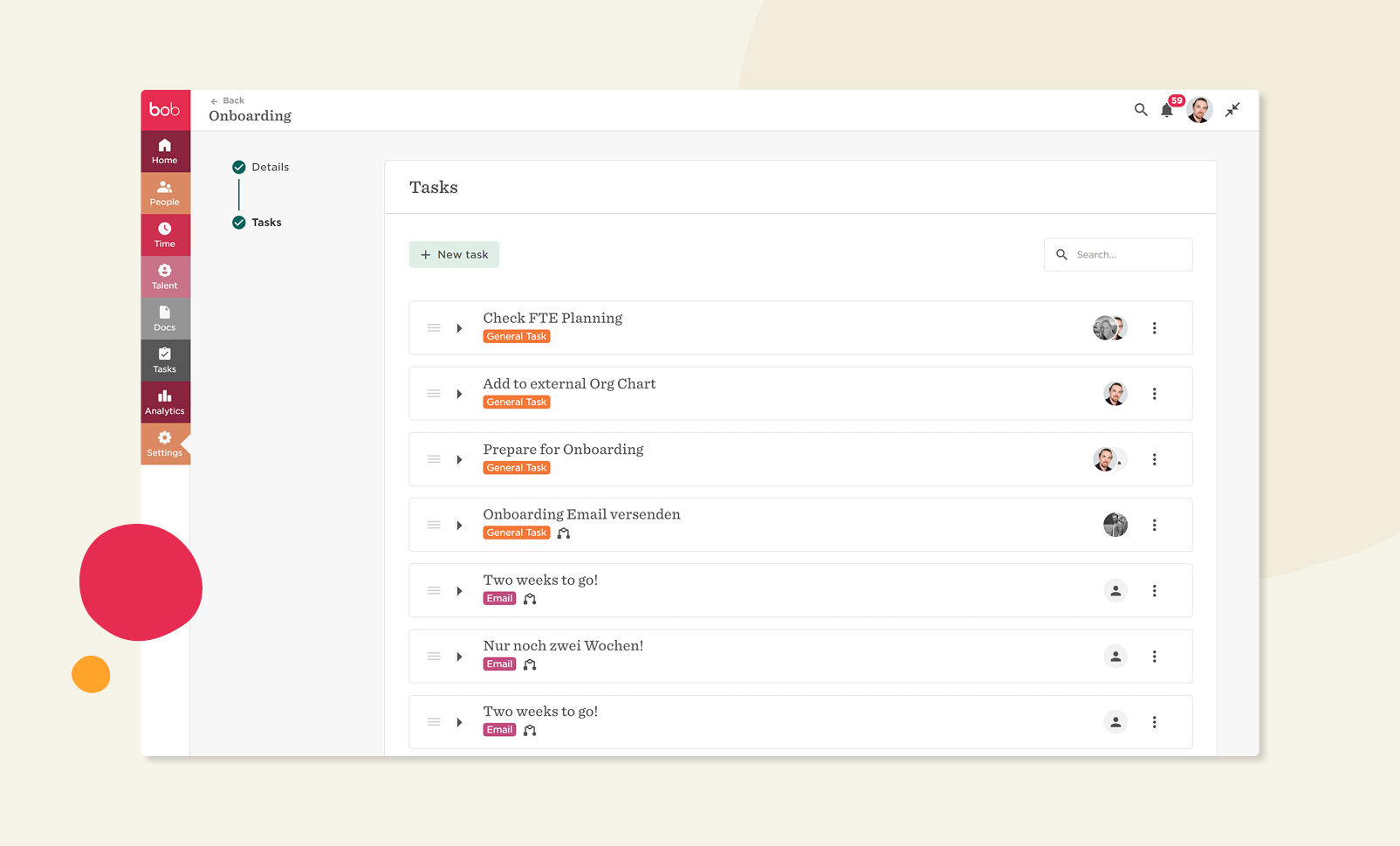Go Back from Onboarding
Image resolution: width=1400 pixels, height=846 pixels.
point(227,100)
